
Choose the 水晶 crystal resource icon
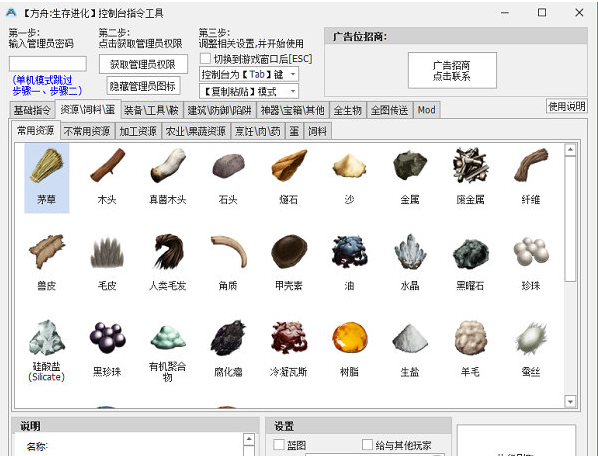coord(410,252)
